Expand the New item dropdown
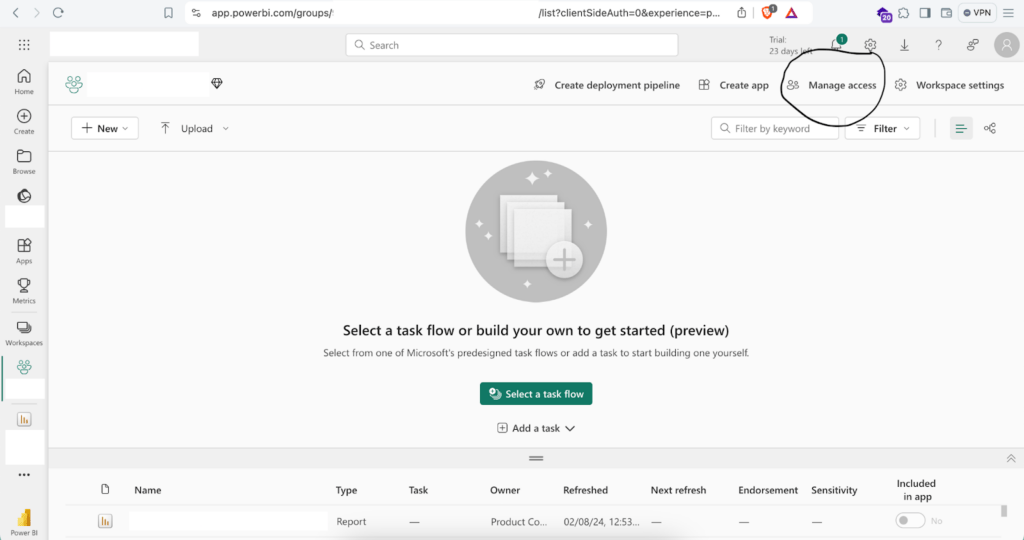1024x540 pixels. (105, 128)
